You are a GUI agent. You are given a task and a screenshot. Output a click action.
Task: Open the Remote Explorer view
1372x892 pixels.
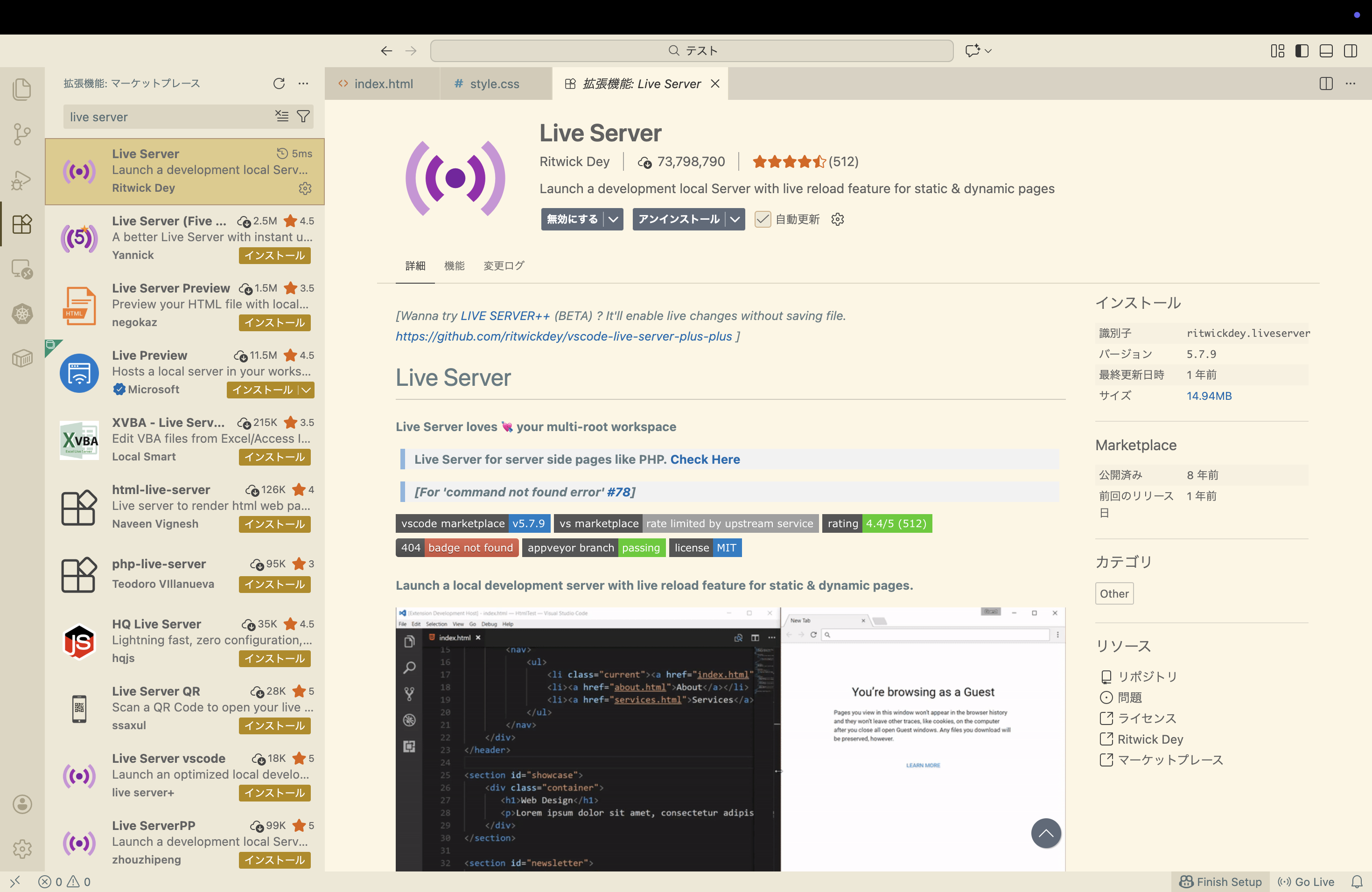tap(22, 269)
